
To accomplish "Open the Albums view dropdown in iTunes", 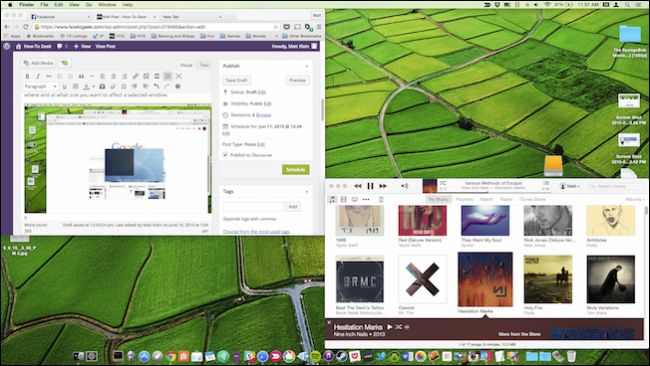I will click(634, 200).
